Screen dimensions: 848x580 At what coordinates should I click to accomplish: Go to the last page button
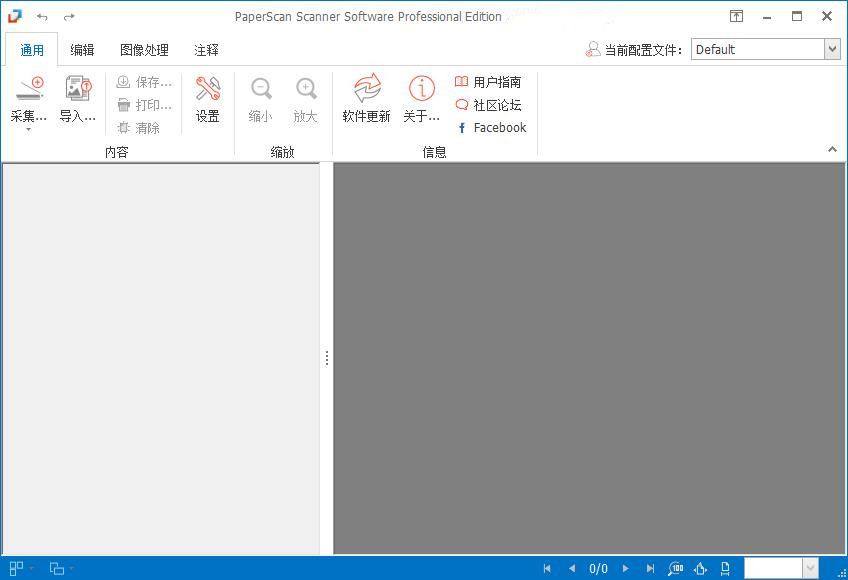pos(651,568)
